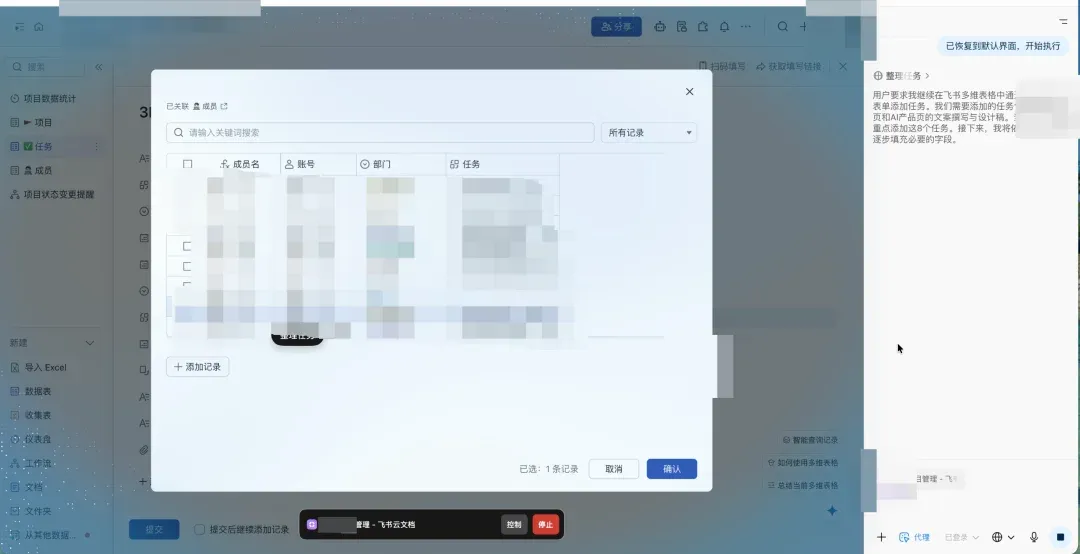Open the AI robot assistant icon

coord(660,27)
